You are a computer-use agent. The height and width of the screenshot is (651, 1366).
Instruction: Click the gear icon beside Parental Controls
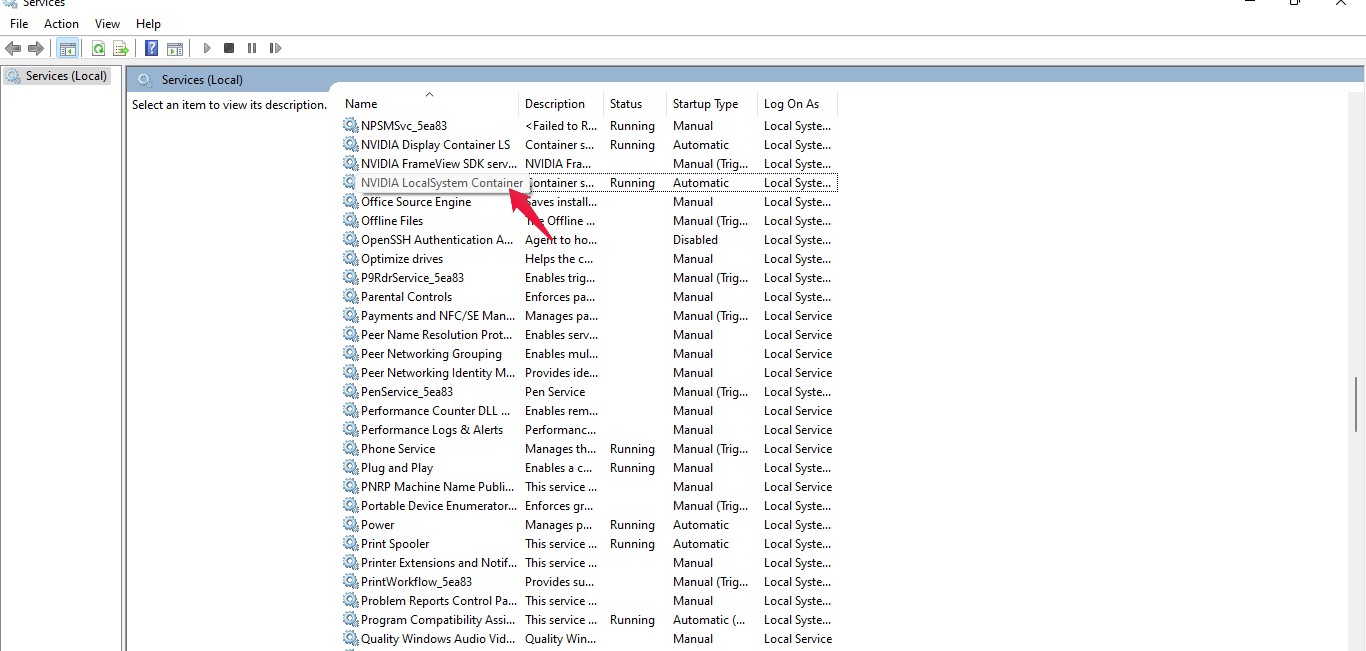click(350, 297)
